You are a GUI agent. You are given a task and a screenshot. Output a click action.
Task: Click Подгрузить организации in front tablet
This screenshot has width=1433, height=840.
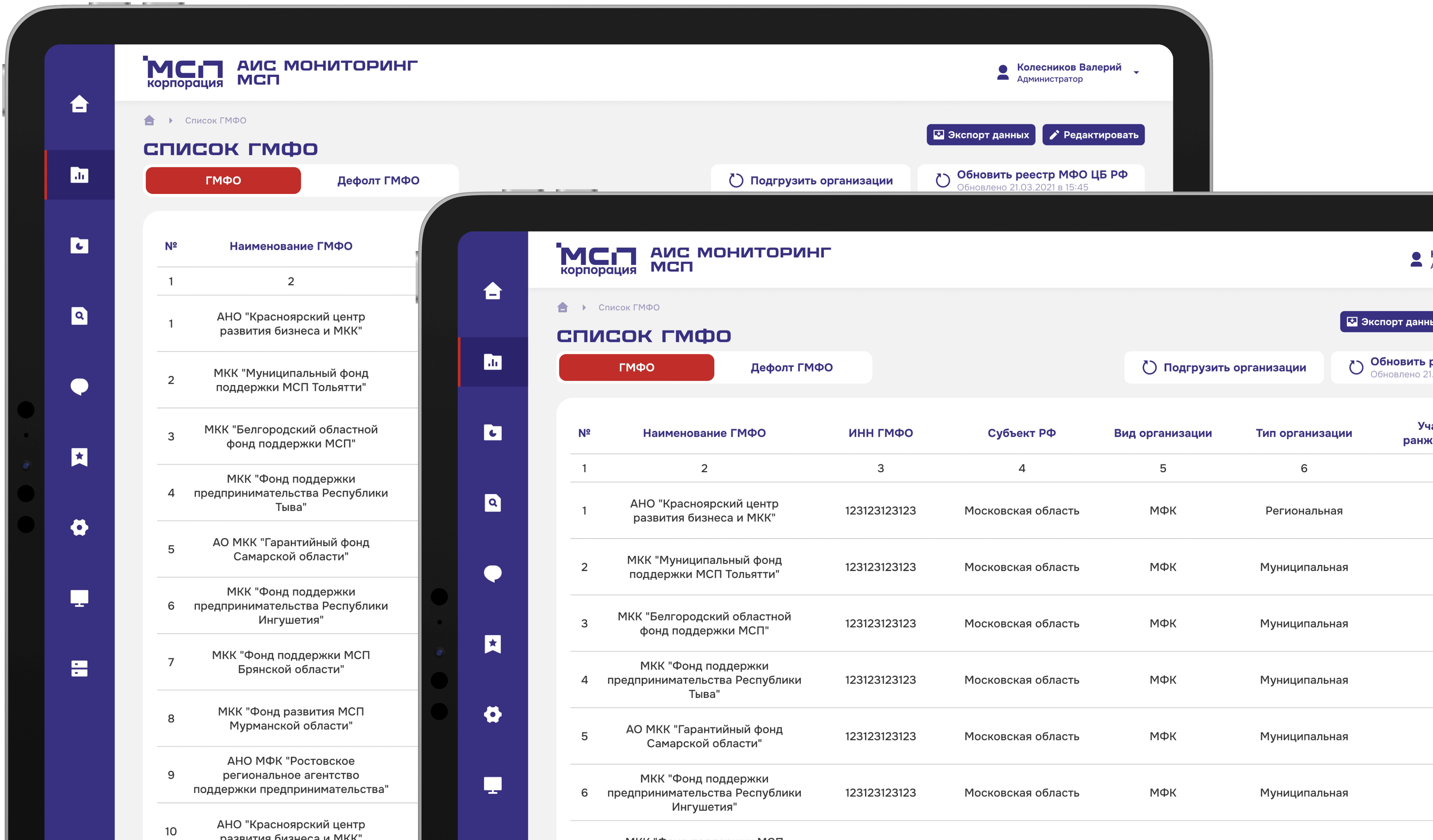(1224, 367)
